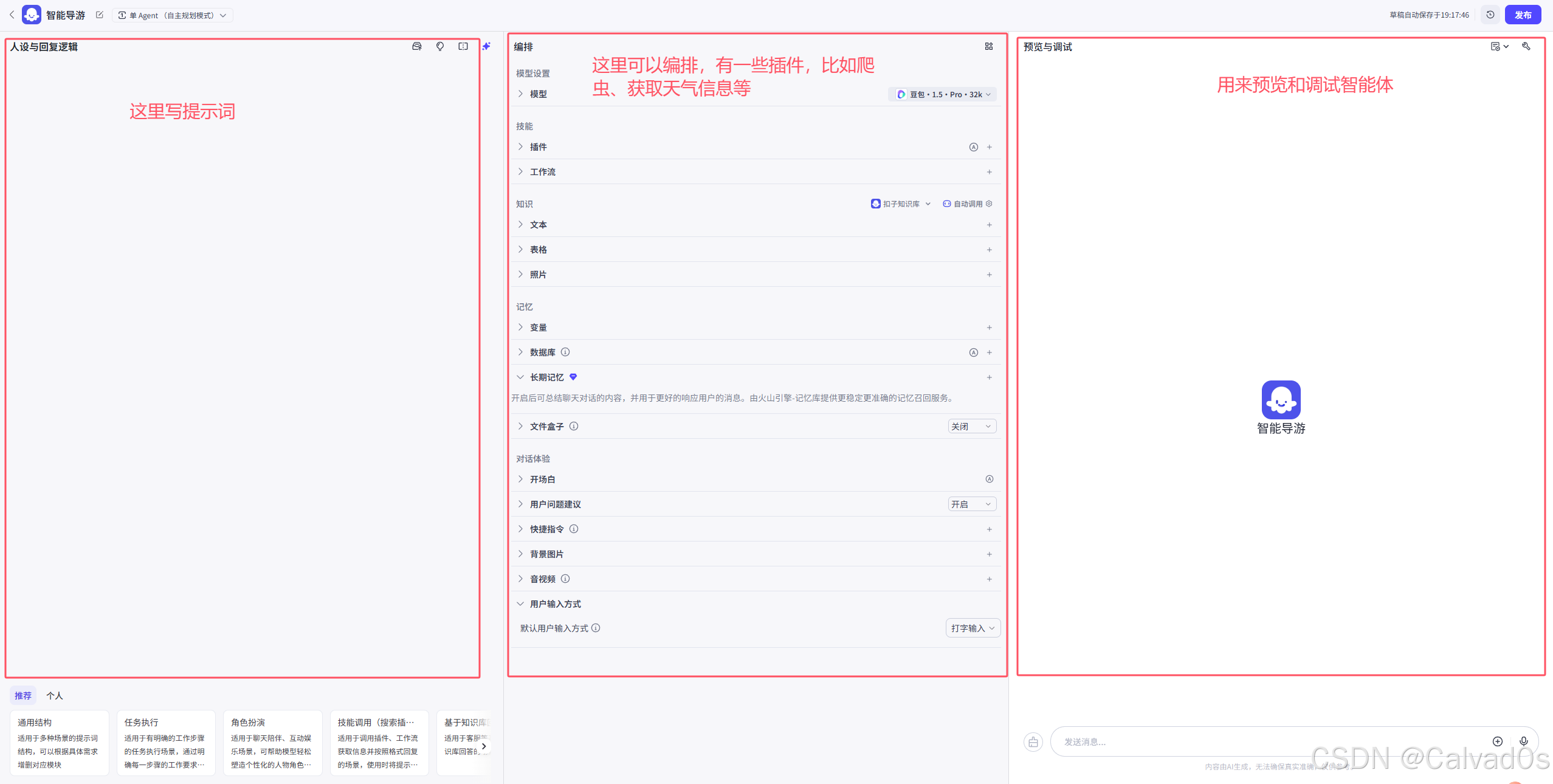Click the lightbulb icon in persona panel
1553x784 pixels.
[440, 46]
